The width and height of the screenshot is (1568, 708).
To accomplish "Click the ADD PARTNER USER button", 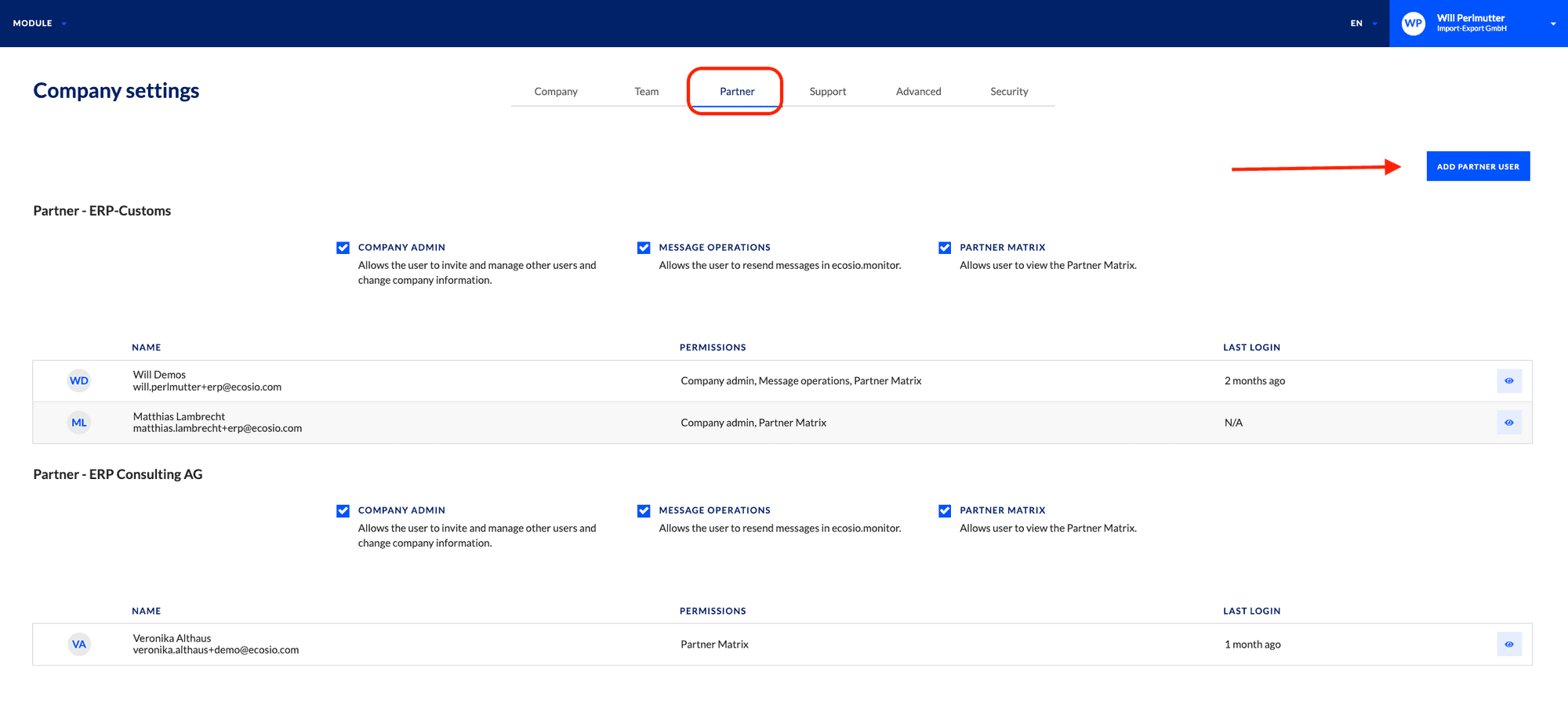I will tap(1477, 165).
